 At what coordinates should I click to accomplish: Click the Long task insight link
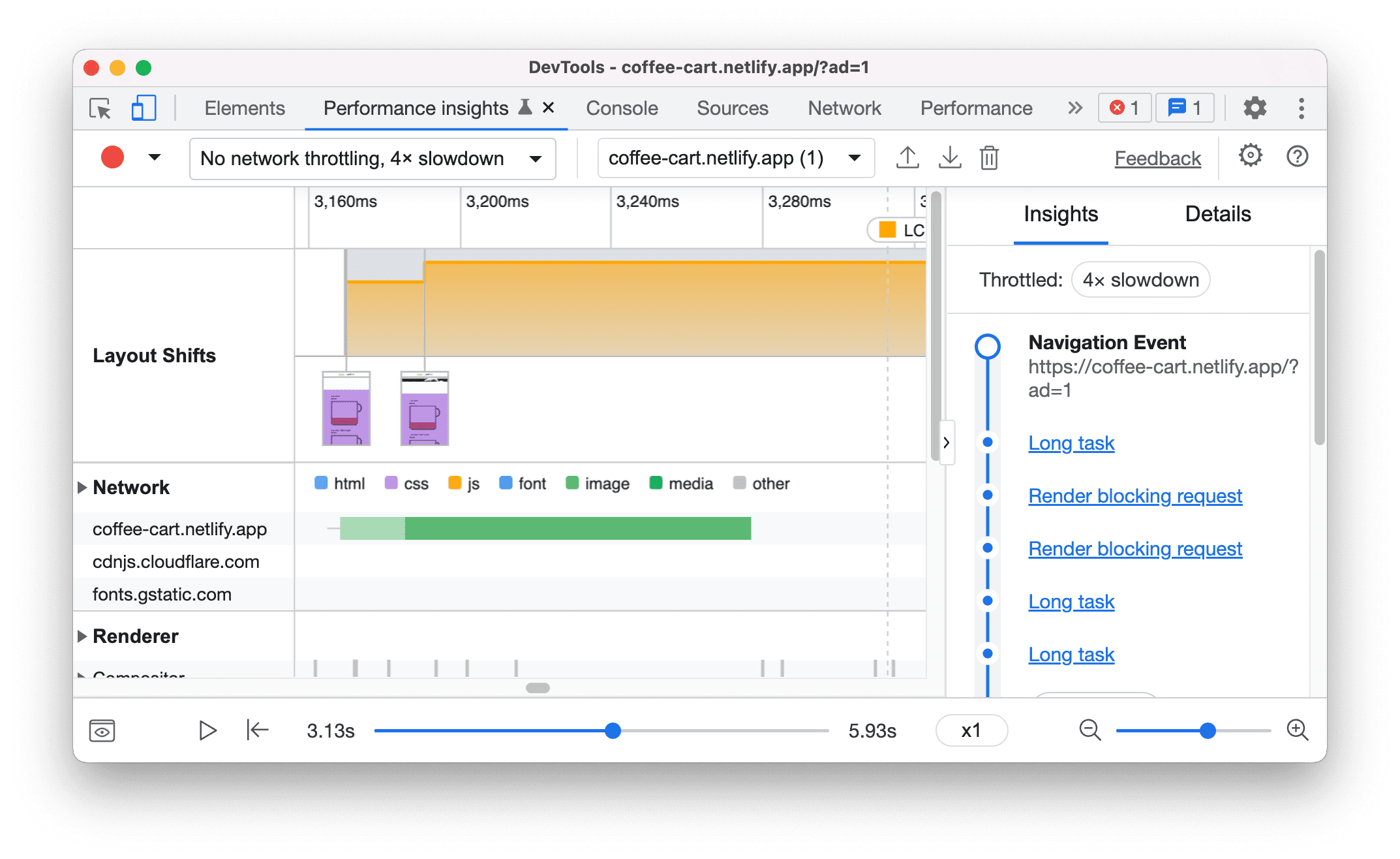[x=1072, y=441]
